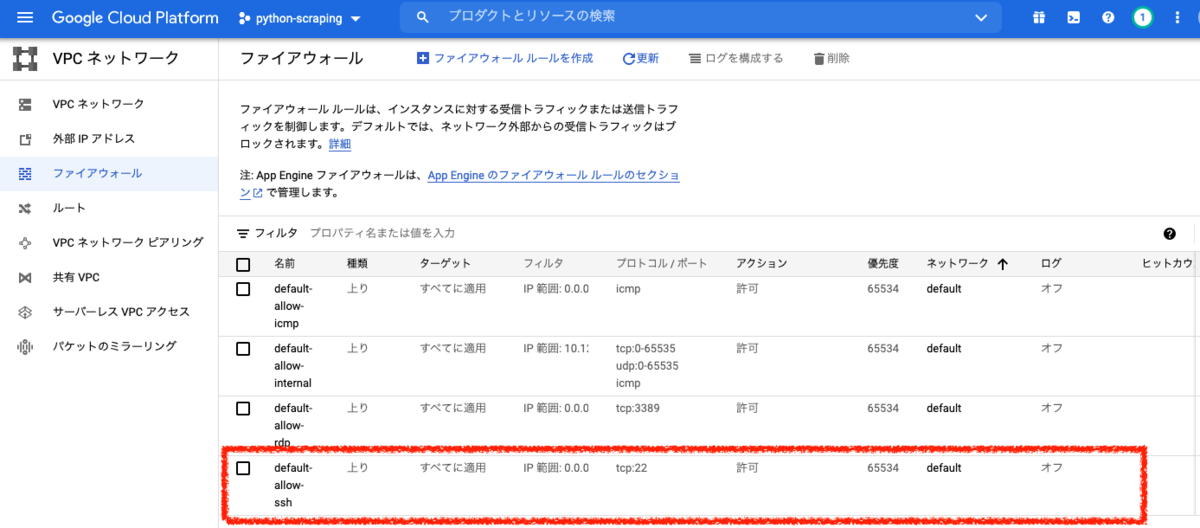Click the tcp:22 protocol cell

632,468
